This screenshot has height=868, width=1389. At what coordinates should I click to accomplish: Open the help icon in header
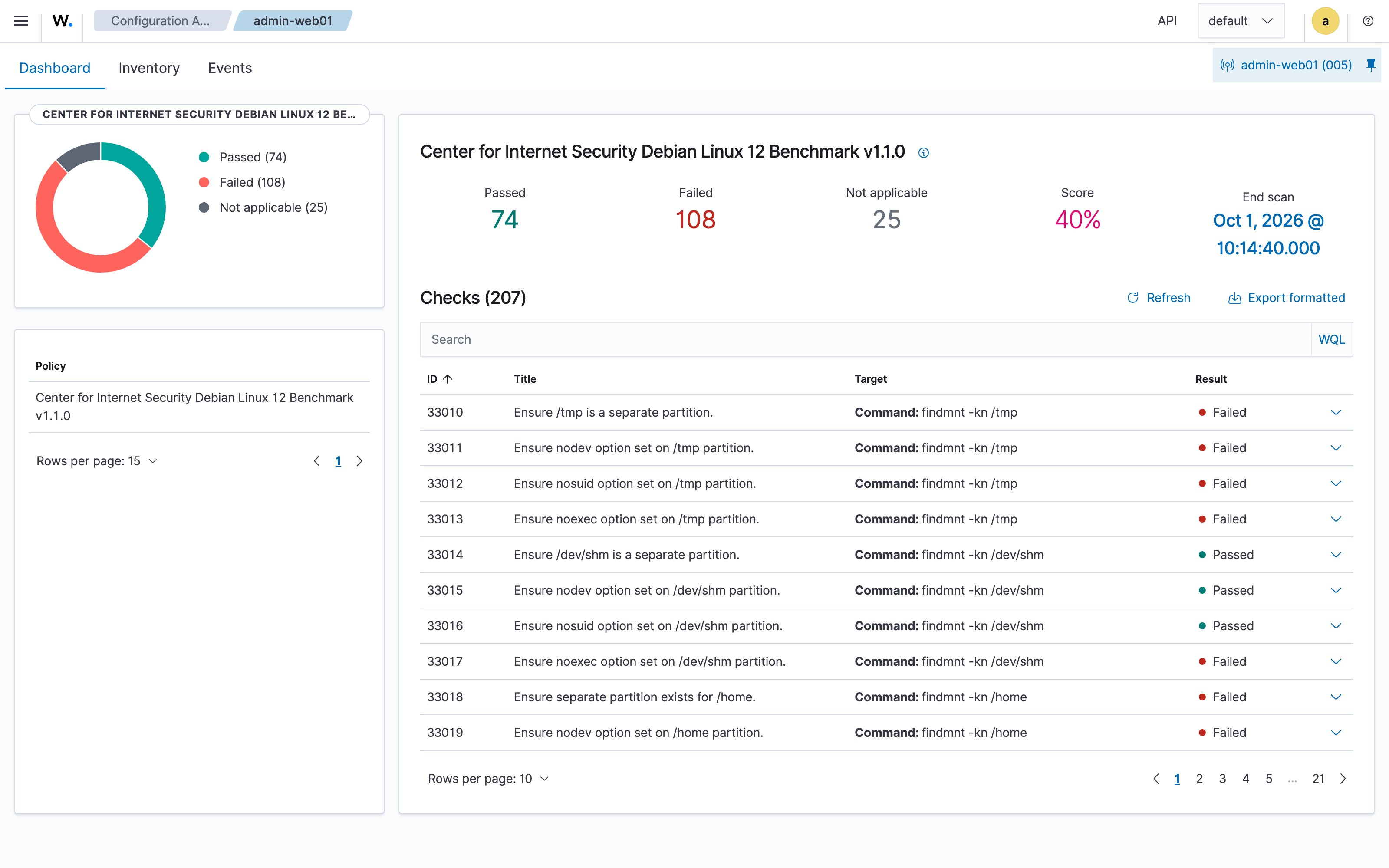pyautogui.click(x=1368, y=21)
